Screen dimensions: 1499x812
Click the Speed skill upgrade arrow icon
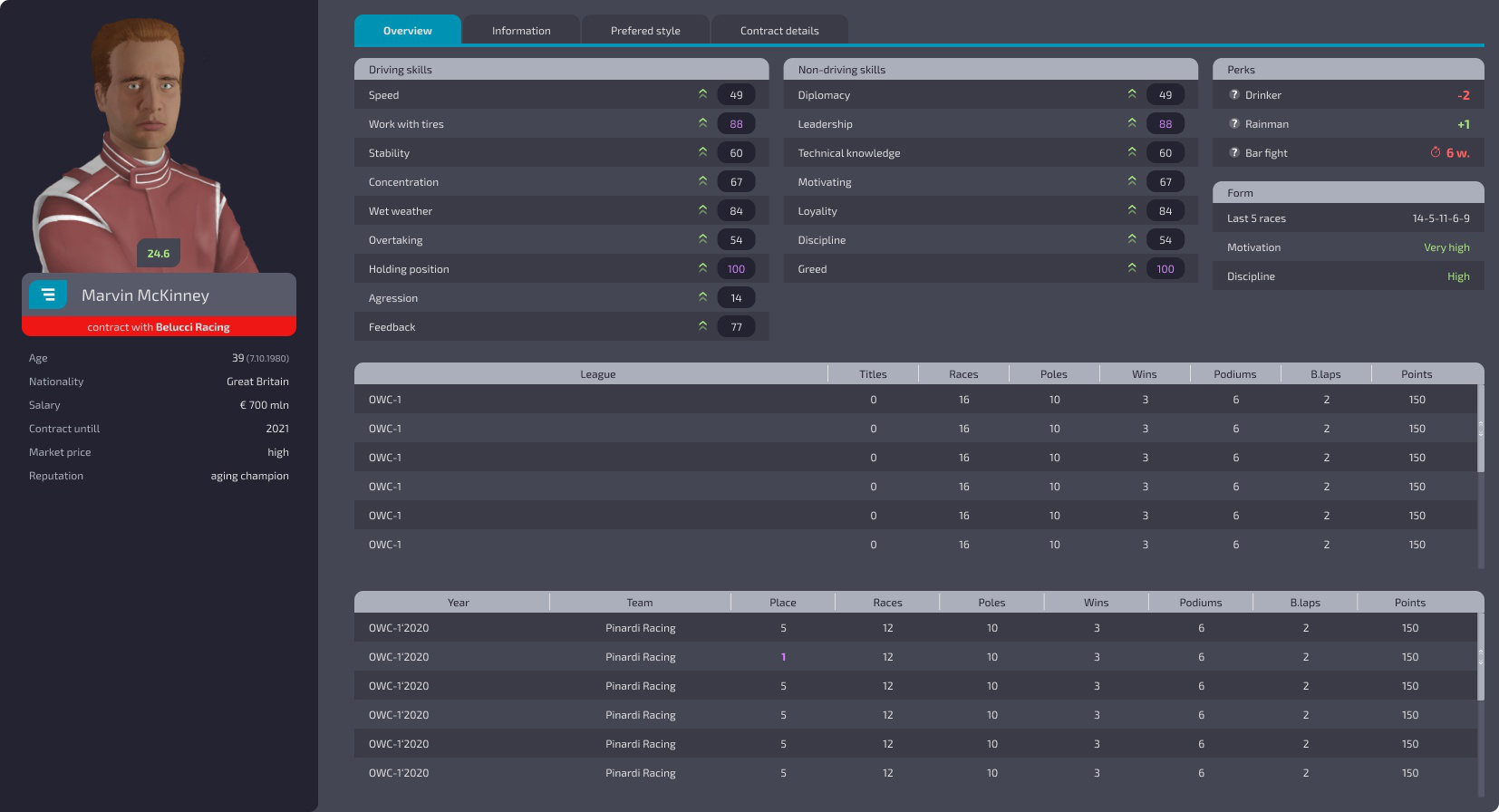(702, 94)
